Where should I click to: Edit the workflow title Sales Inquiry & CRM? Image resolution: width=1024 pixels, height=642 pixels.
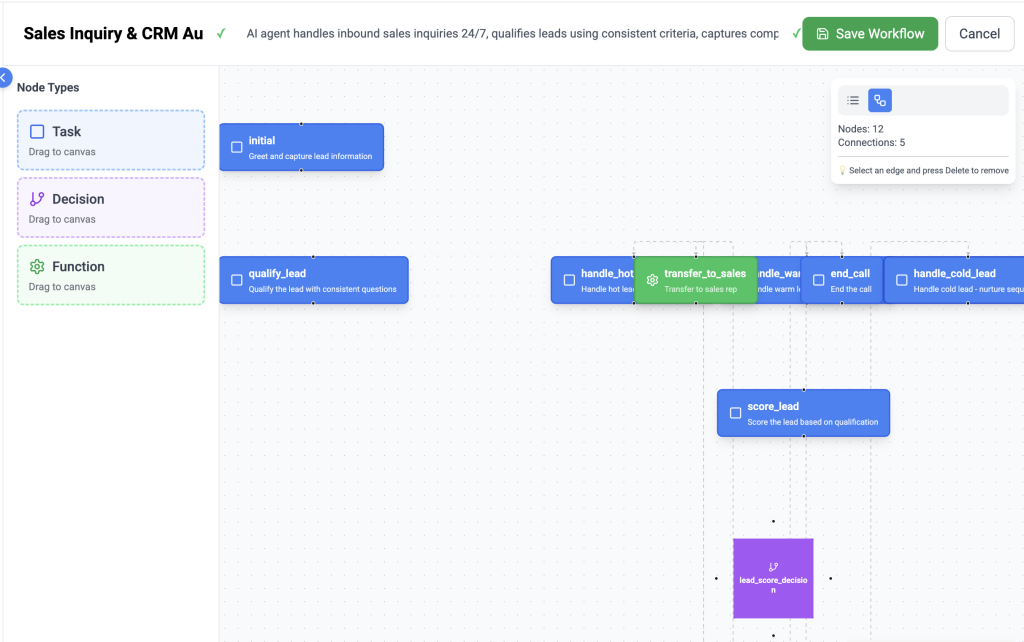[x=113, y=34]
